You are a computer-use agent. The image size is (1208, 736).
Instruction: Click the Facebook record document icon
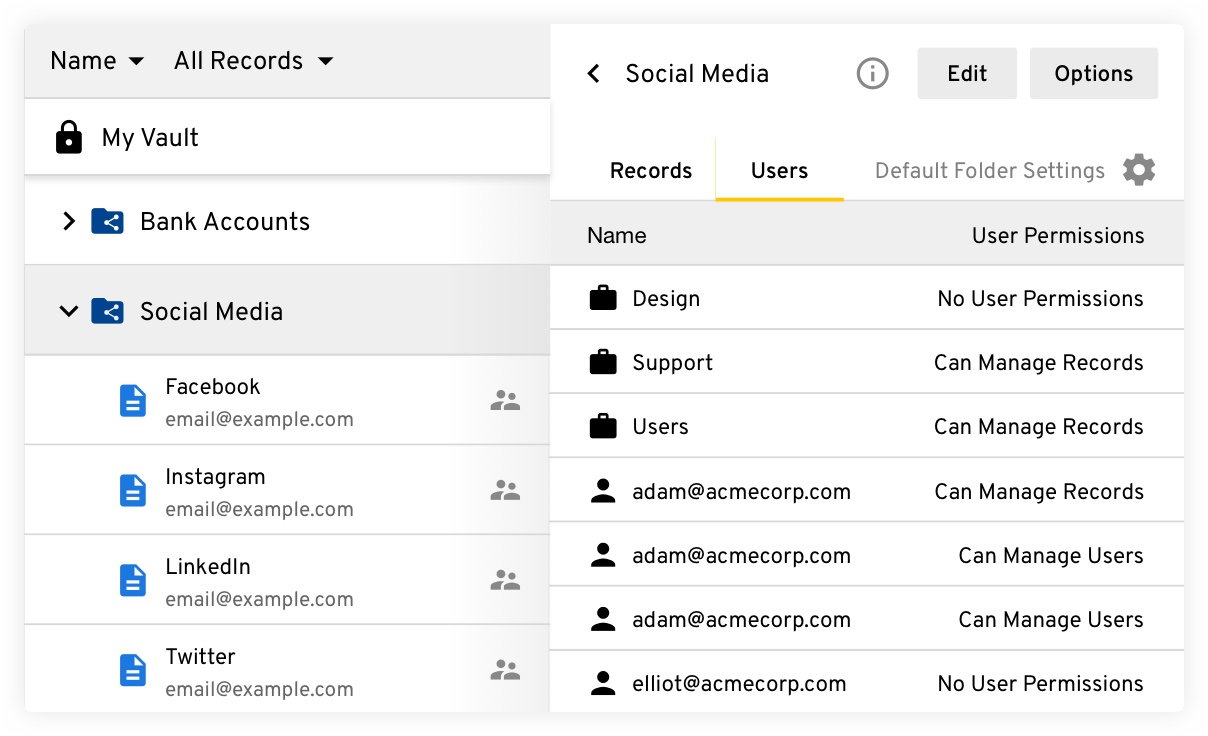pyautogui.click(x=133, y=400)
